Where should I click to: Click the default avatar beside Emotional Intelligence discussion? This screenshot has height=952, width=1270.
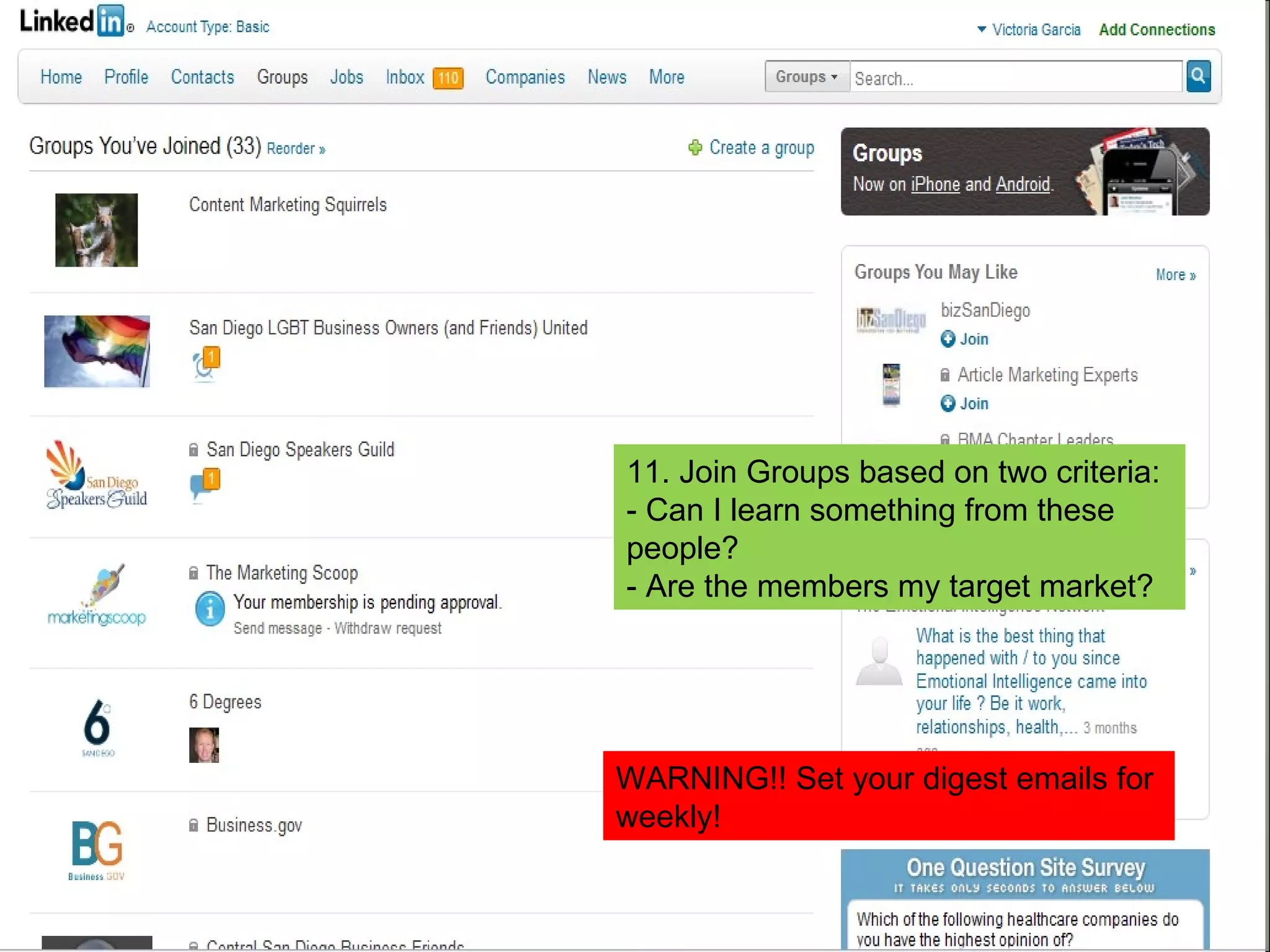(879, 661)
